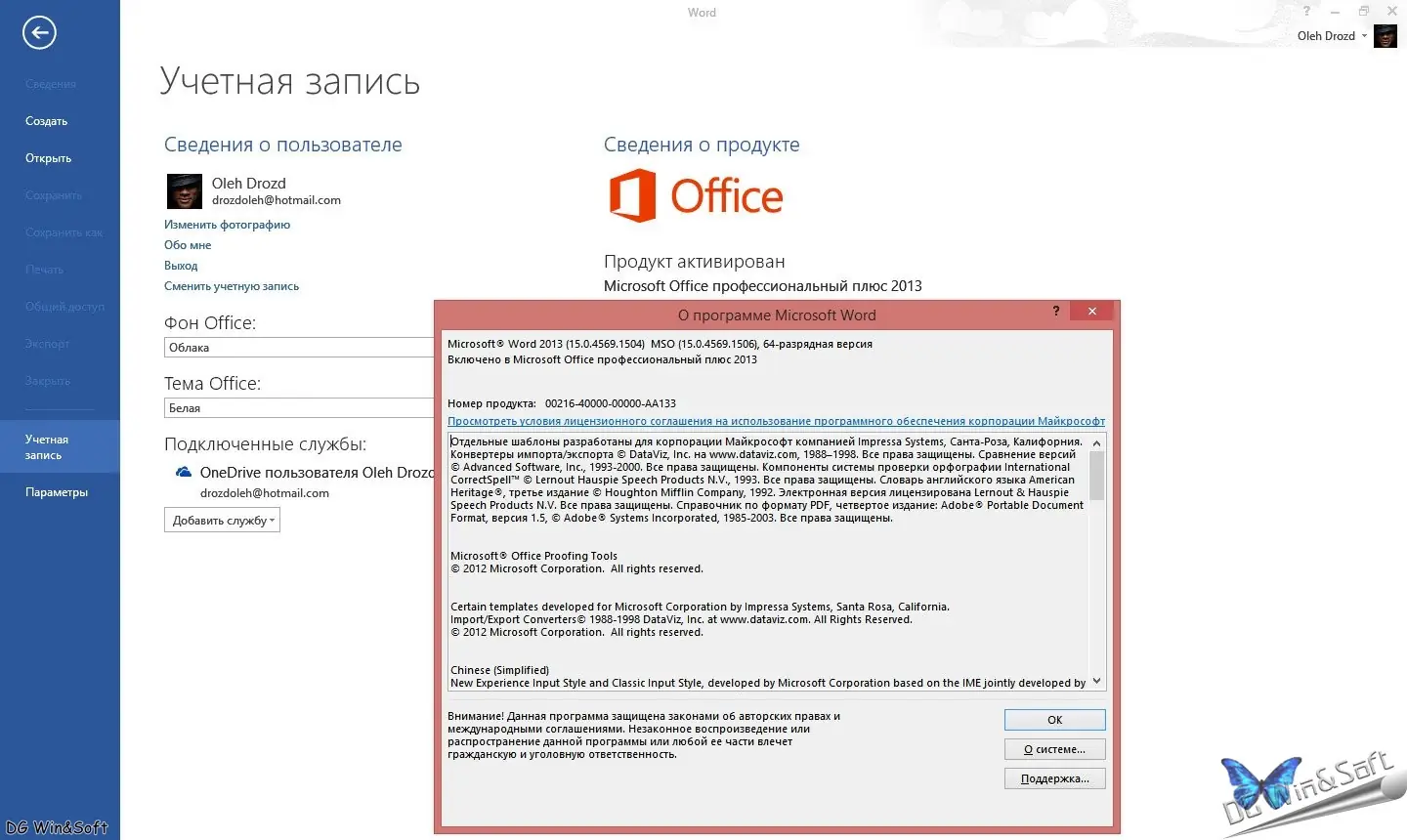The image size is (1407, 840).
Task: Click the Word help icon in title bar
Action: point(1307,11)
